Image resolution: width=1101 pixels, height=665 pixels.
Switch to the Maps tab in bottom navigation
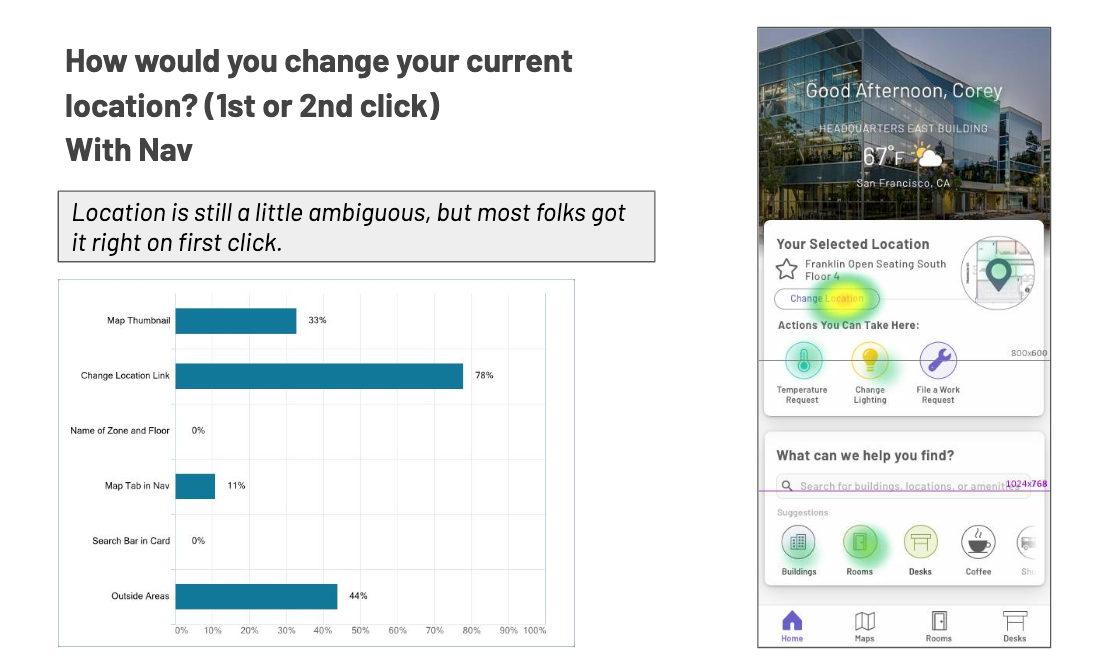point(865,625)
